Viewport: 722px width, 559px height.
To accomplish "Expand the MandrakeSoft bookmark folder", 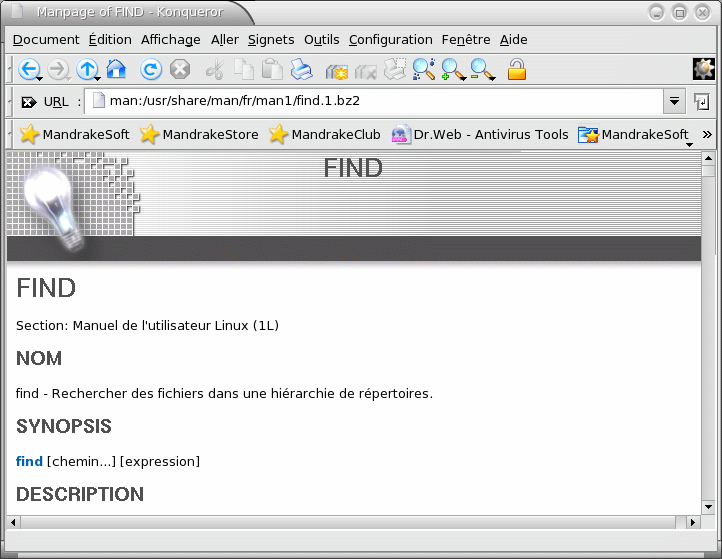I will coord(635,135).
